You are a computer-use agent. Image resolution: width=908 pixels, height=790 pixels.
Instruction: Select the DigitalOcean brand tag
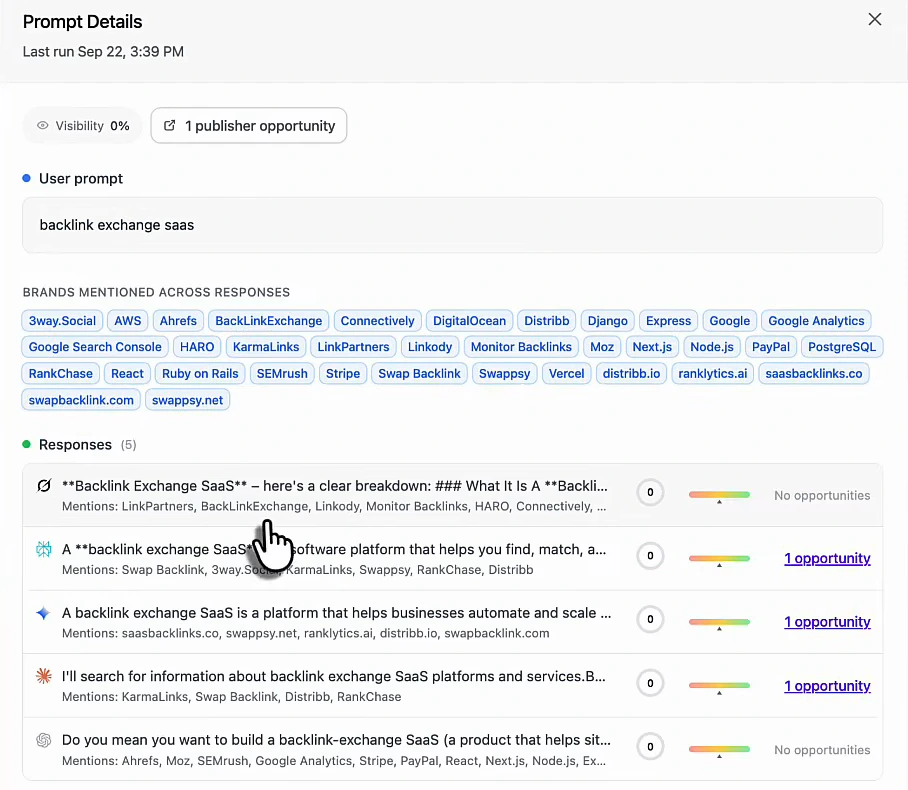tap(469, 321)
